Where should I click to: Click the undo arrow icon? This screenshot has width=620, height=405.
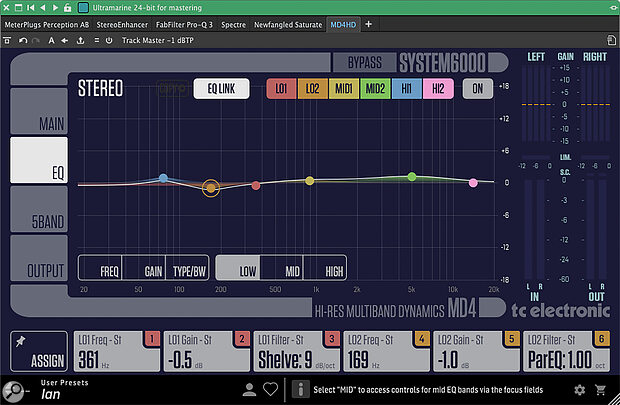[22, 40]
